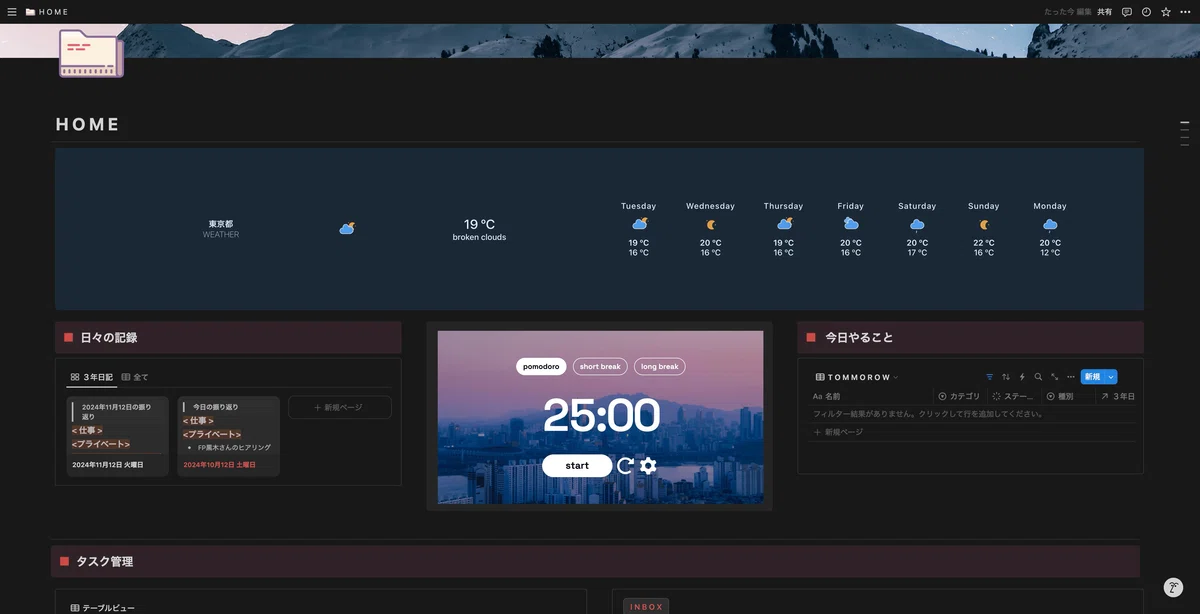
Task: Click the 日々の記録 section heading
Action: tap(109, 338)
